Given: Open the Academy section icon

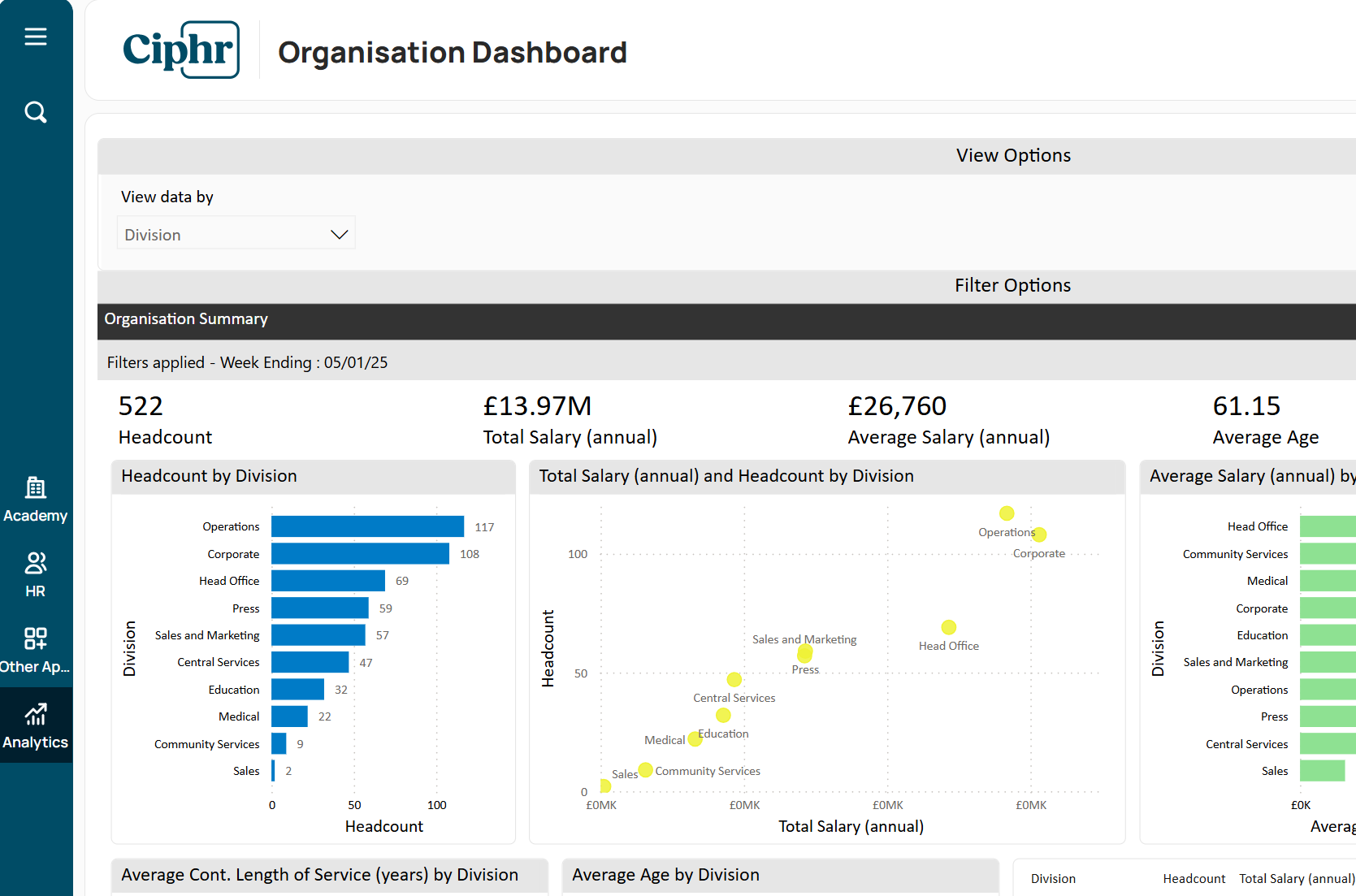Looking at the screenshot, I should tap(36, 488).
